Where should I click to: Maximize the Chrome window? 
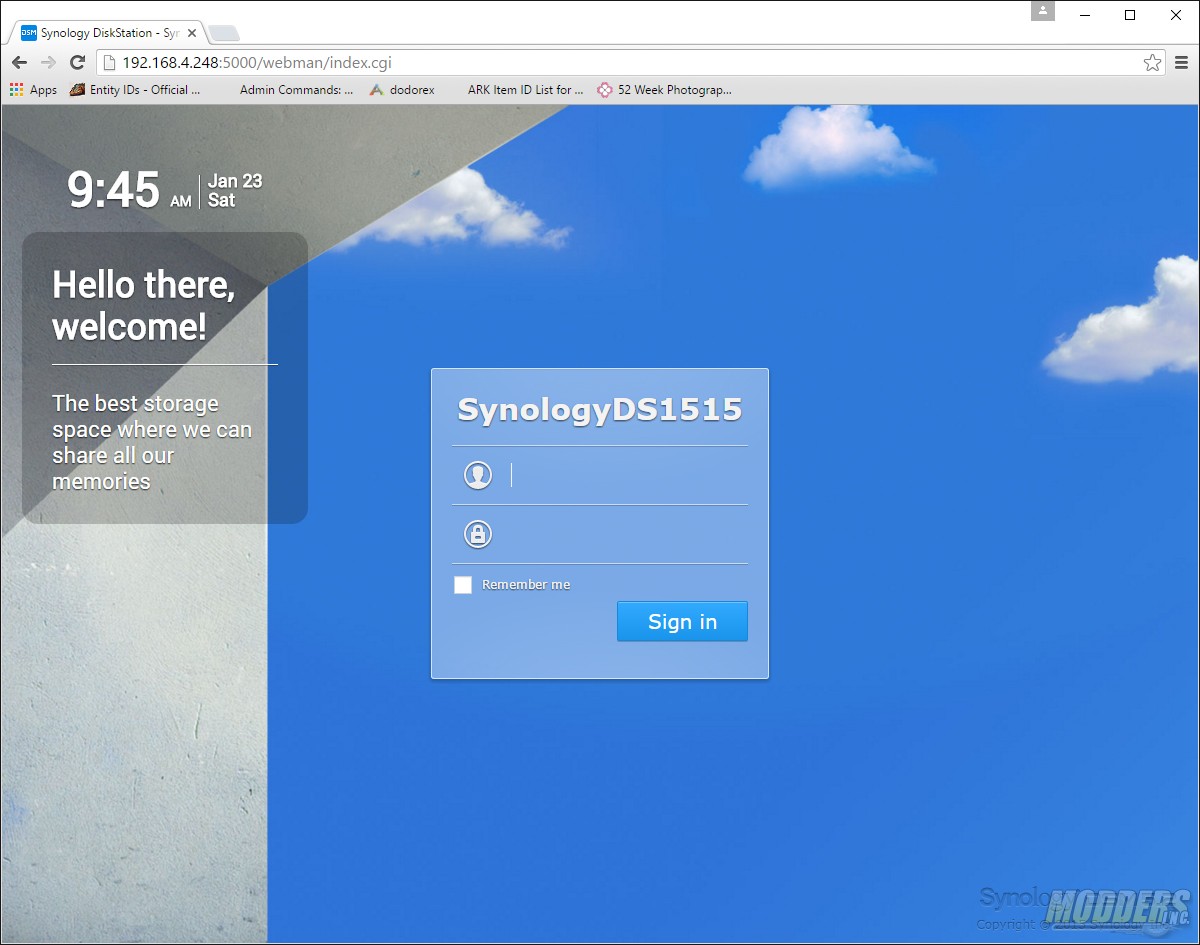1130,15
